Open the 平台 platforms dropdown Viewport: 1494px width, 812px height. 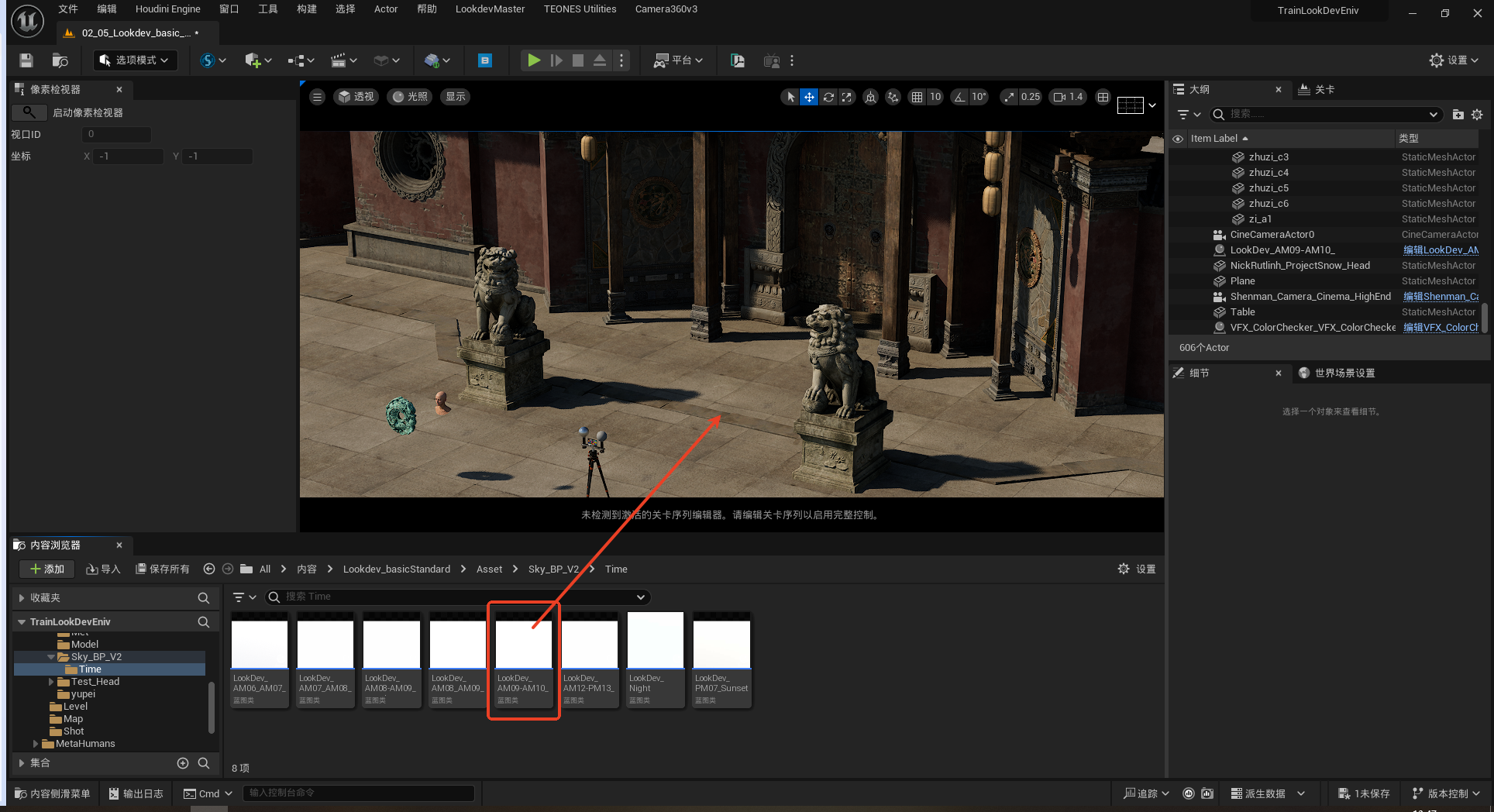[678, 60]
